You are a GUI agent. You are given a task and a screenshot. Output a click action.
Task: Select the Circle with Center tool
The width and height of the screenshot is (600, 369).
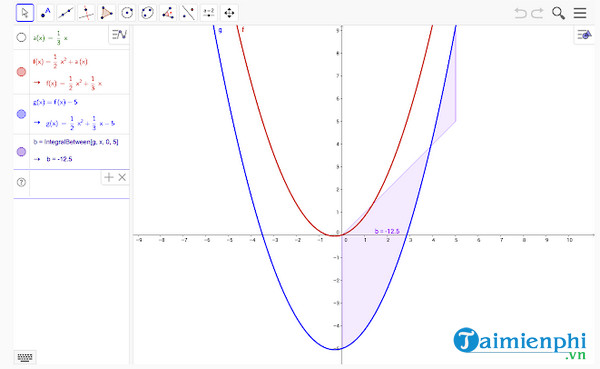click(x=127, y=13)
